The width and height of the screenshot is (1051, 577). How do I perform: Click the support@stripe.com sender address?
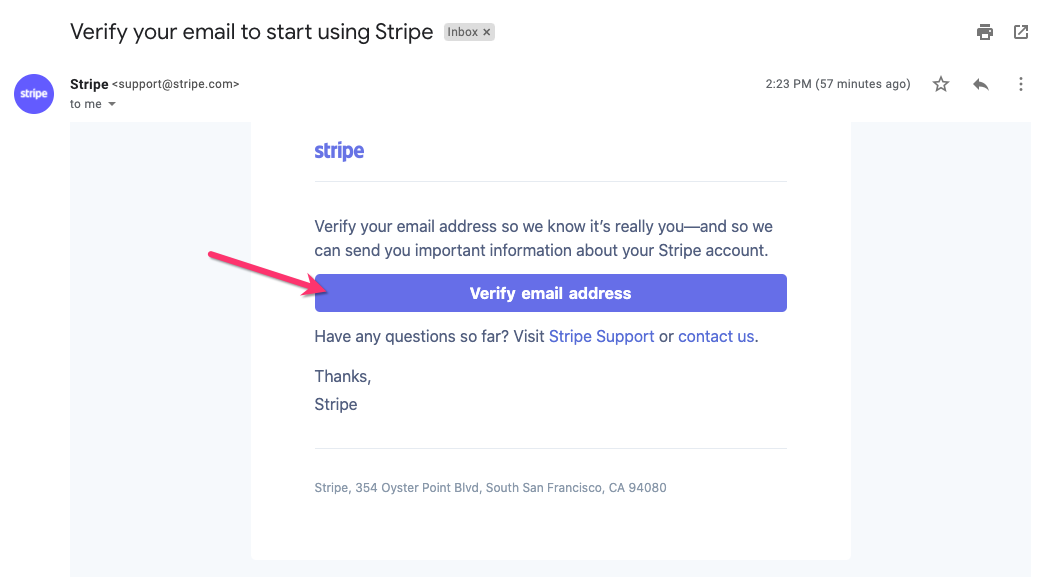click(x=176, y=85)
